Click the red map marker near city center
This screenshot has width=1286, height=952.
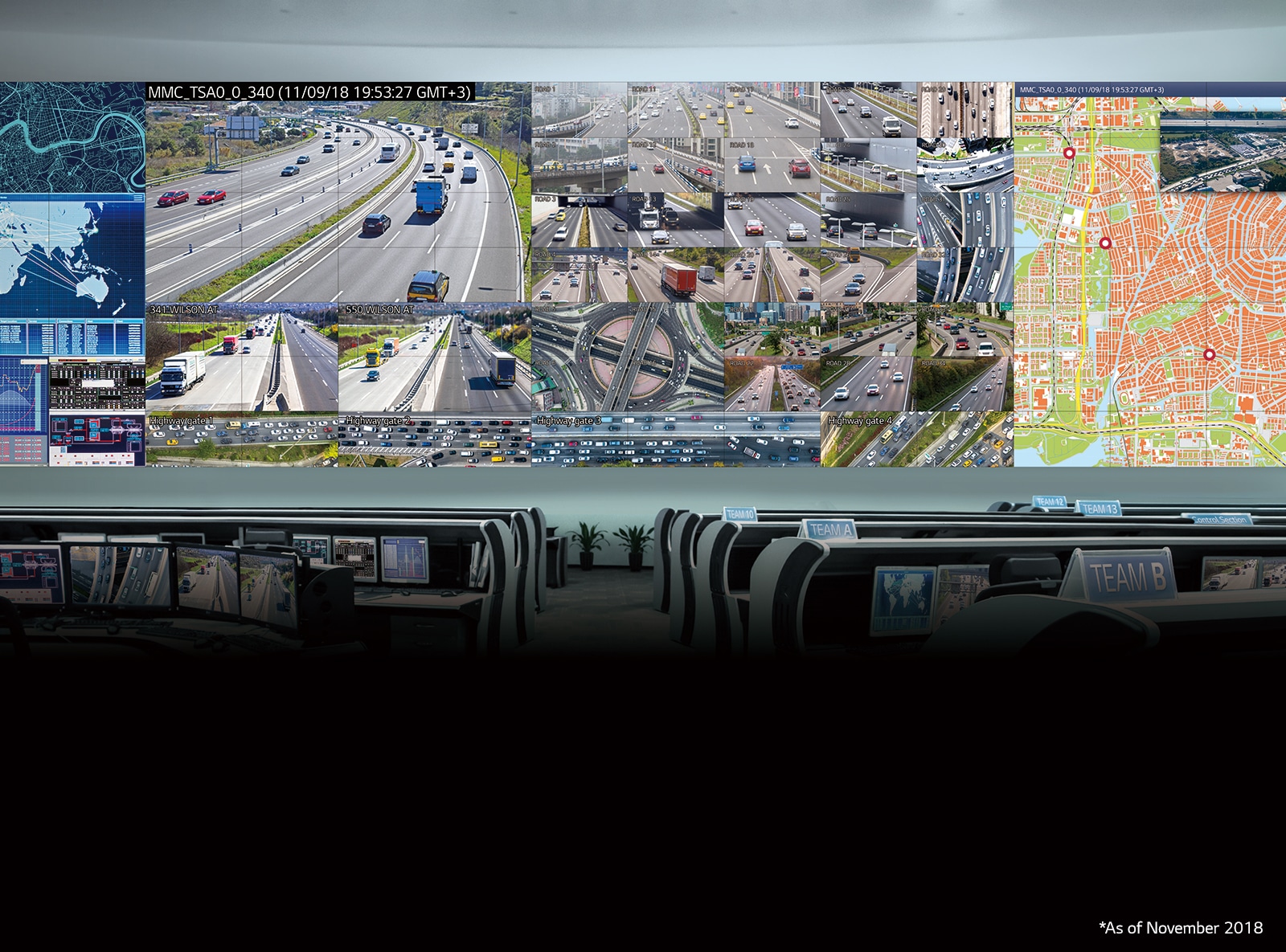(x=1104, y=243)
